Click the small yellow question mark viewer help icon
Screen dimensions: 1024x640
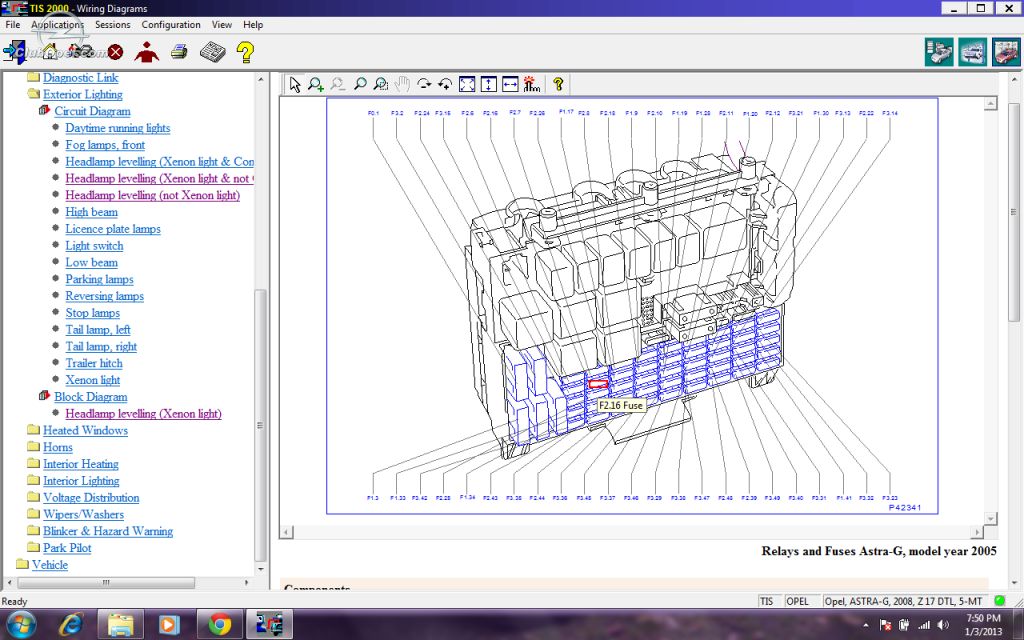pyautogui.click(x=558, y=84)
